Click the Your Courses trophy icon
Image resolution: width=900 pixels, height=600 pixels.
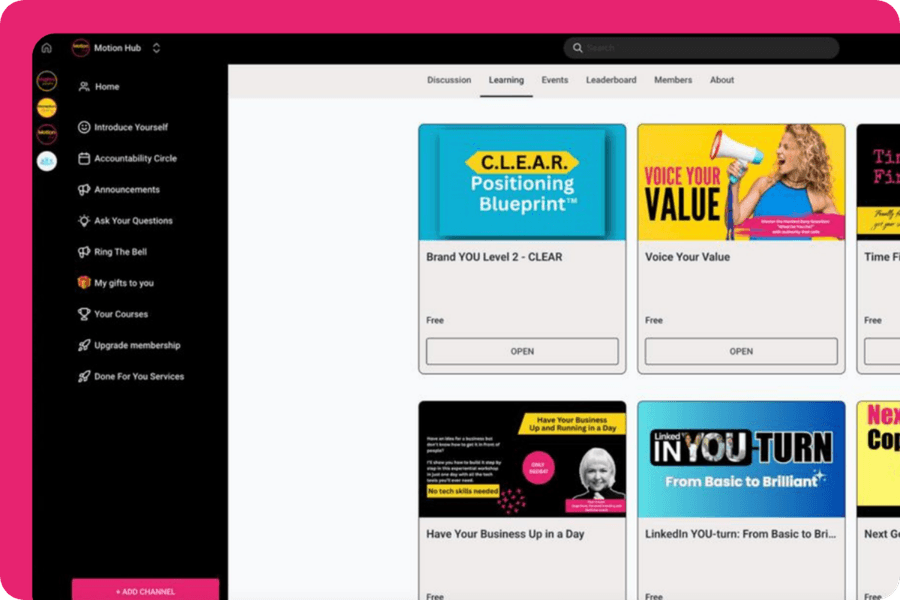(x=84, y=314)
